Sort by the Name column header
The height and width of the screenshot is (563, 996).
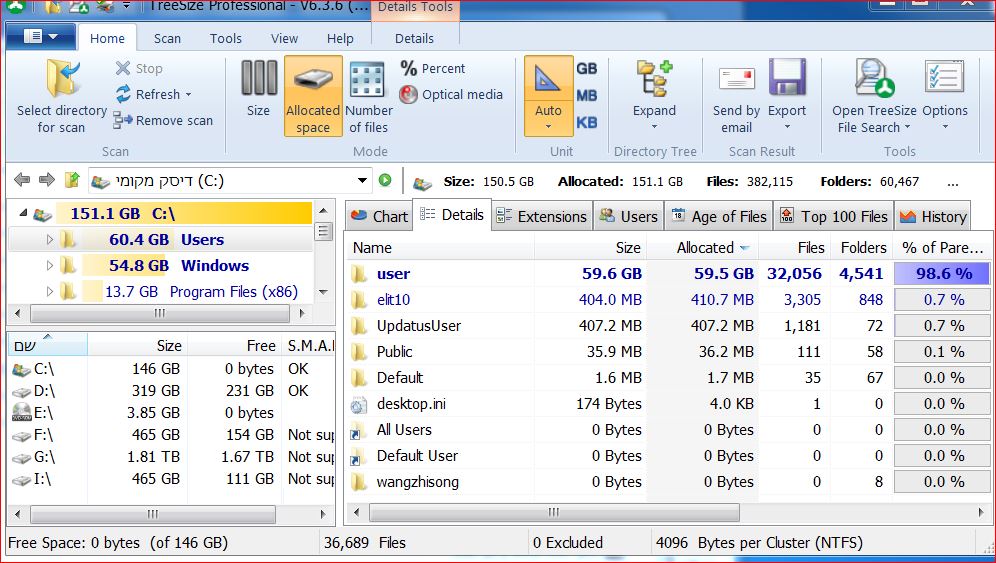tap(439, 247)
